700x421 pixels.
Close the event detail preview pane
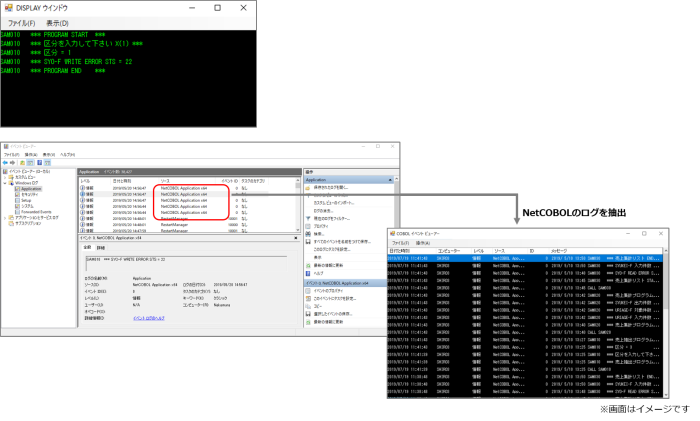[x=296, y=238]
